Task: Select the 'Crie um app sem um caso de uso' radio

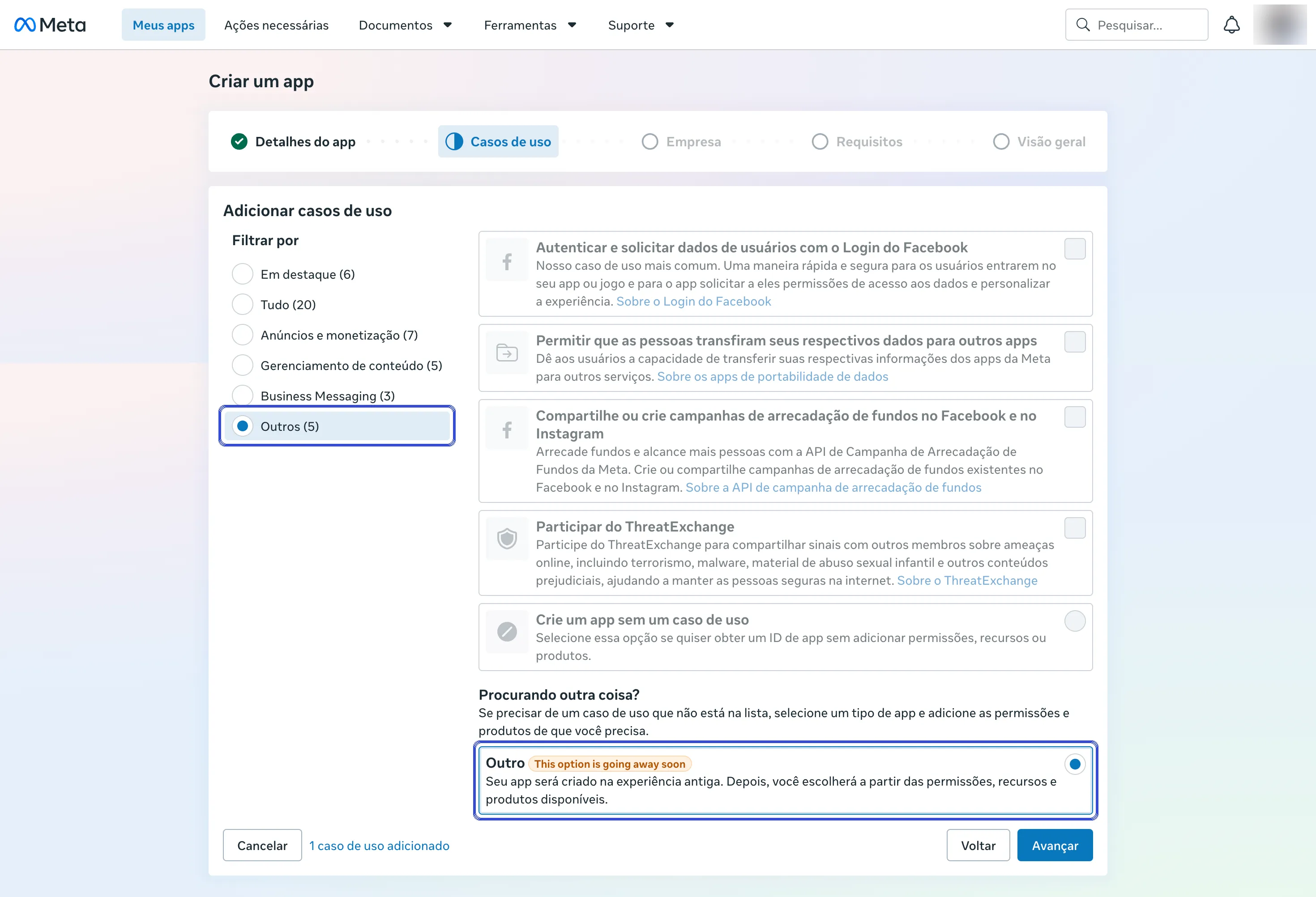Action: 1074,621
